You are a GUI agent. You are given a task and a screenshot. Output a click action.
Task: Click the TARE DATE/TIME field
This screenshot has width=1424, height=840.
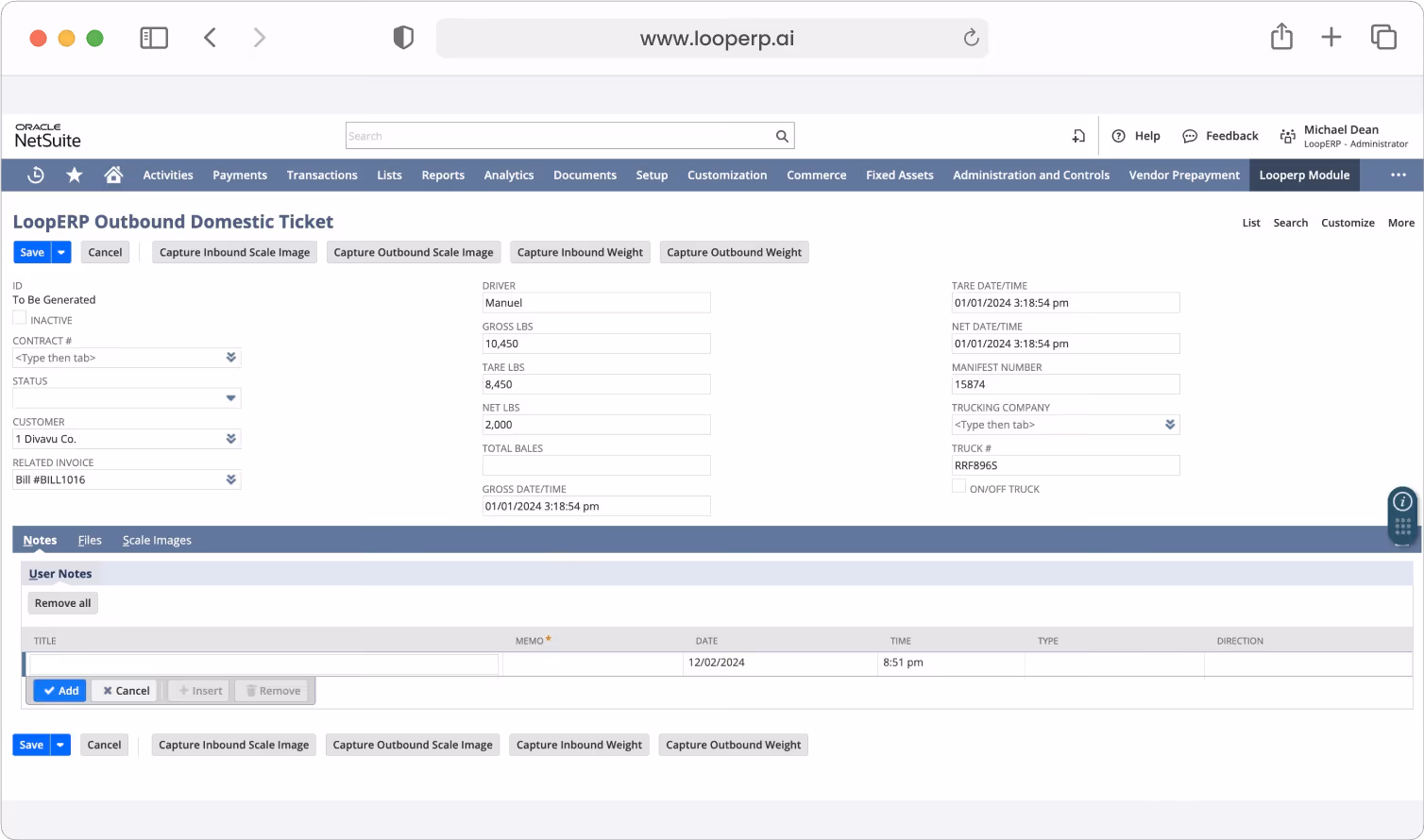click(x=1065, y=303)
